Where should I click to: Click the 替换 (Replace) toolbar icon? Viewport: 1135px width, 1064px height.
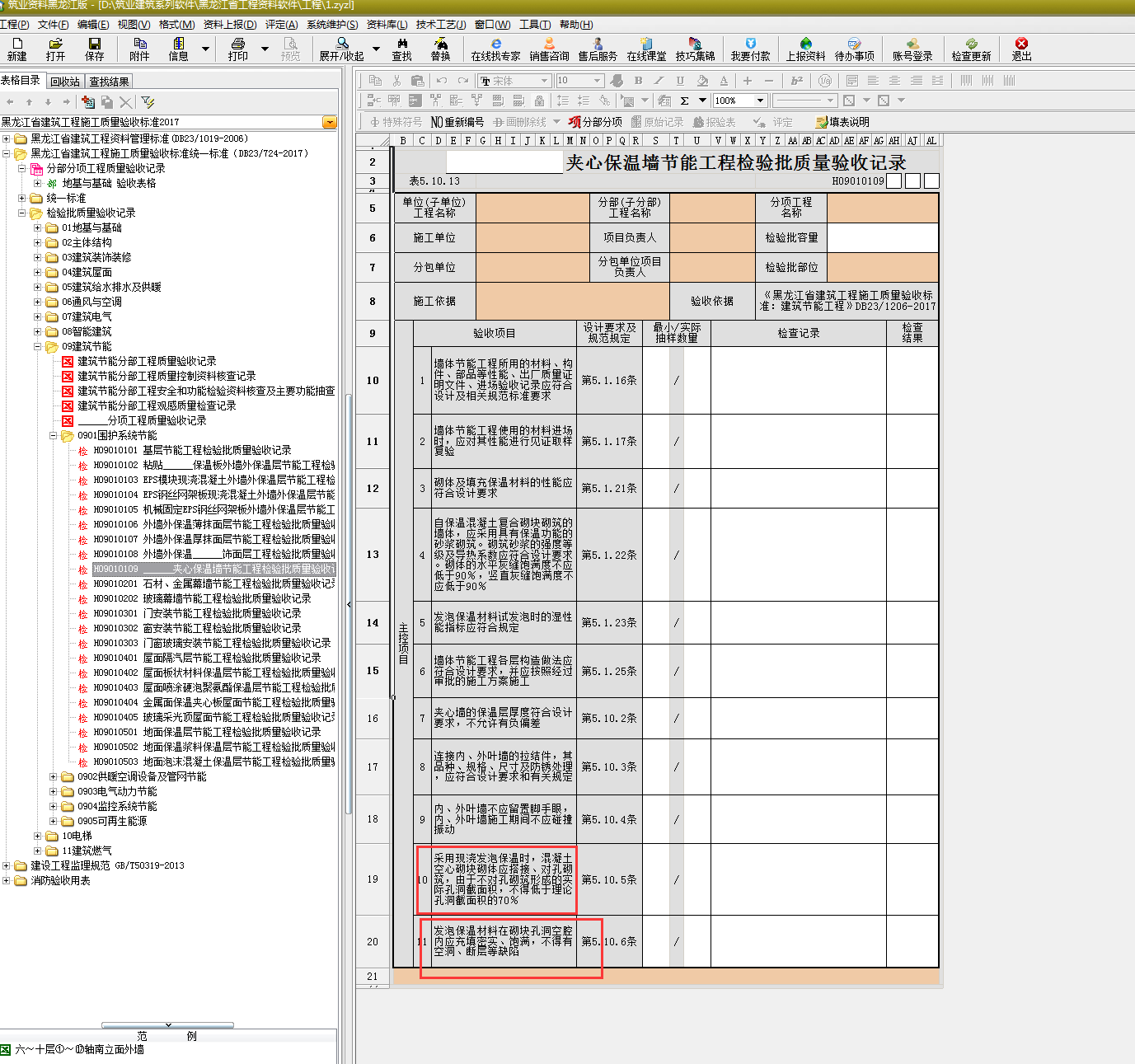tap(441, 49)
